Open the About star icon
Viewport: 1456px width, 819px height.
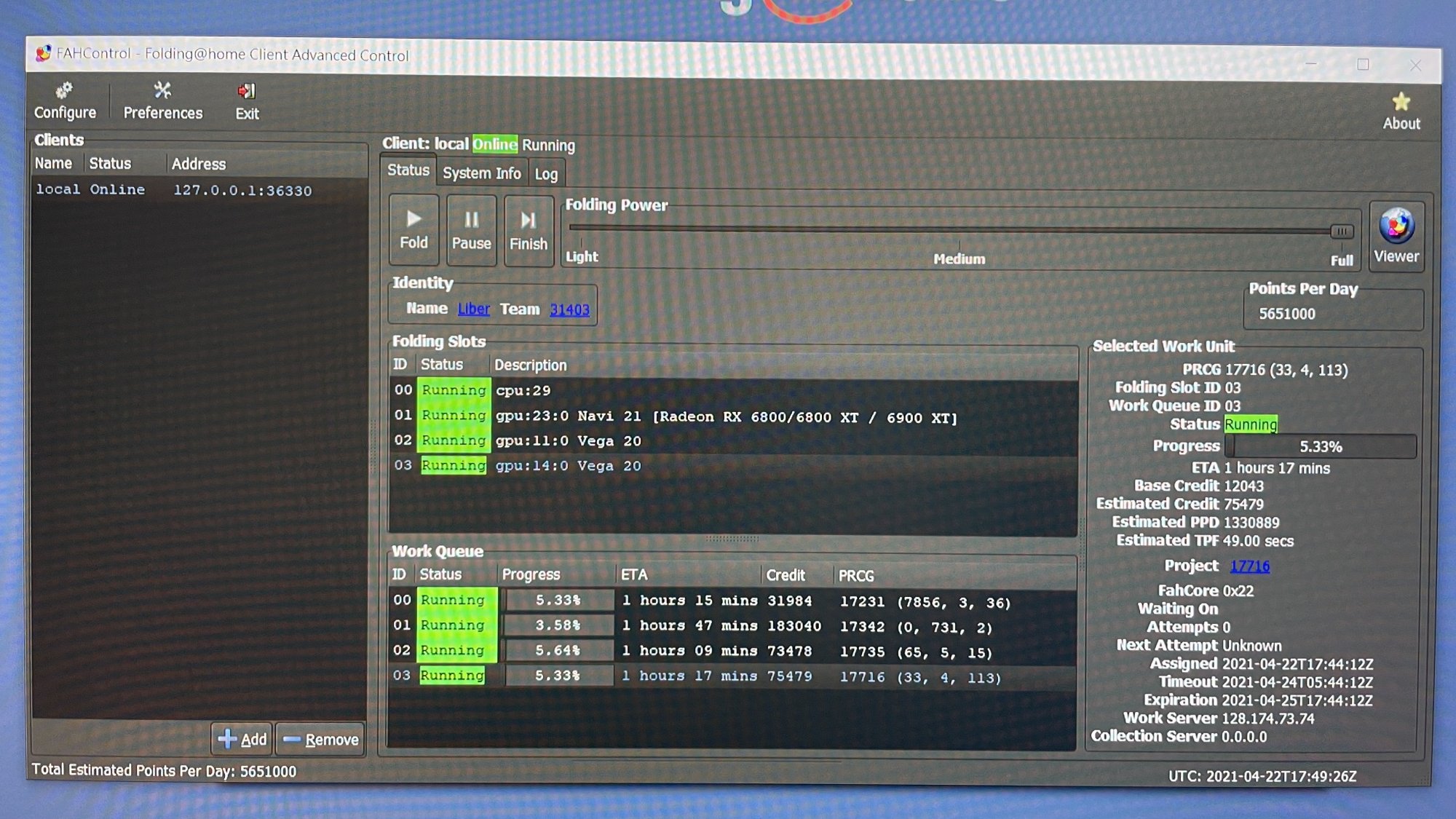click(1401, 111)
